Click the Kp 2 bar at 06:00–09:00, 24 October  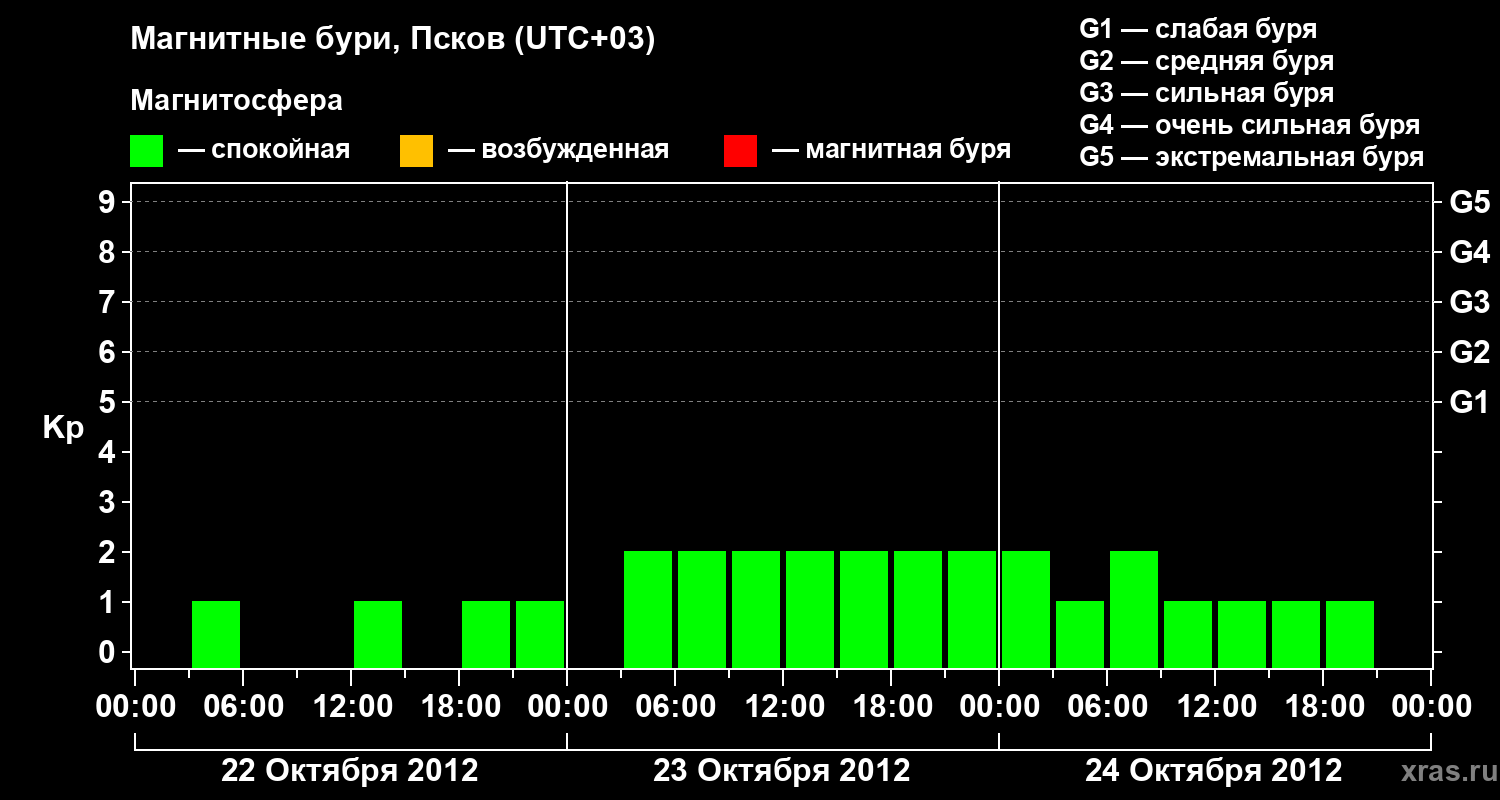pyautogui.click(x=1134, y=609)
